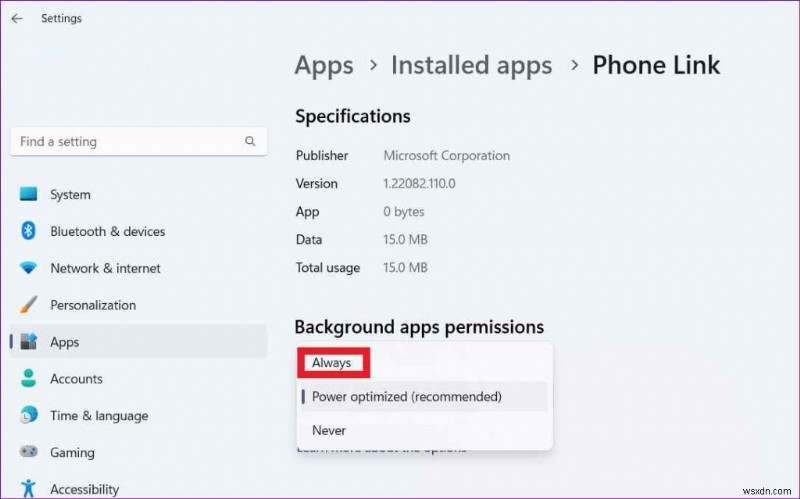Click the Phone Link title
This screenshot has width=800, height=499.
[x=656, y=65]
